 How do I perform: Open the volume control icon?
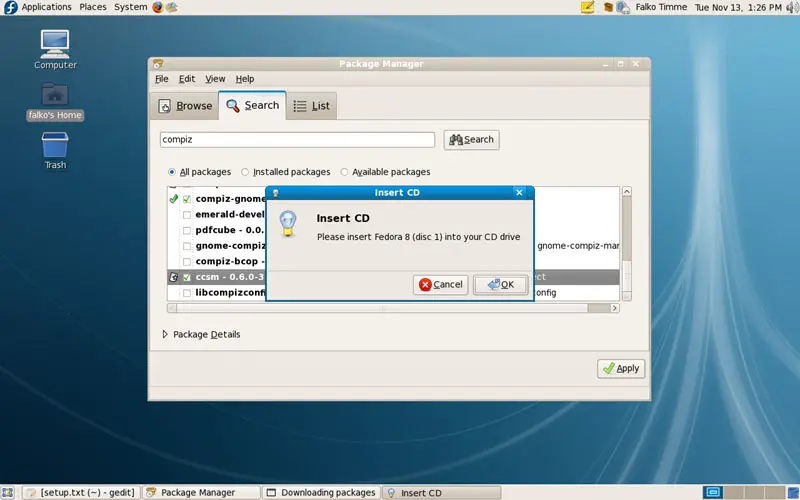click(x=792, y=7)
